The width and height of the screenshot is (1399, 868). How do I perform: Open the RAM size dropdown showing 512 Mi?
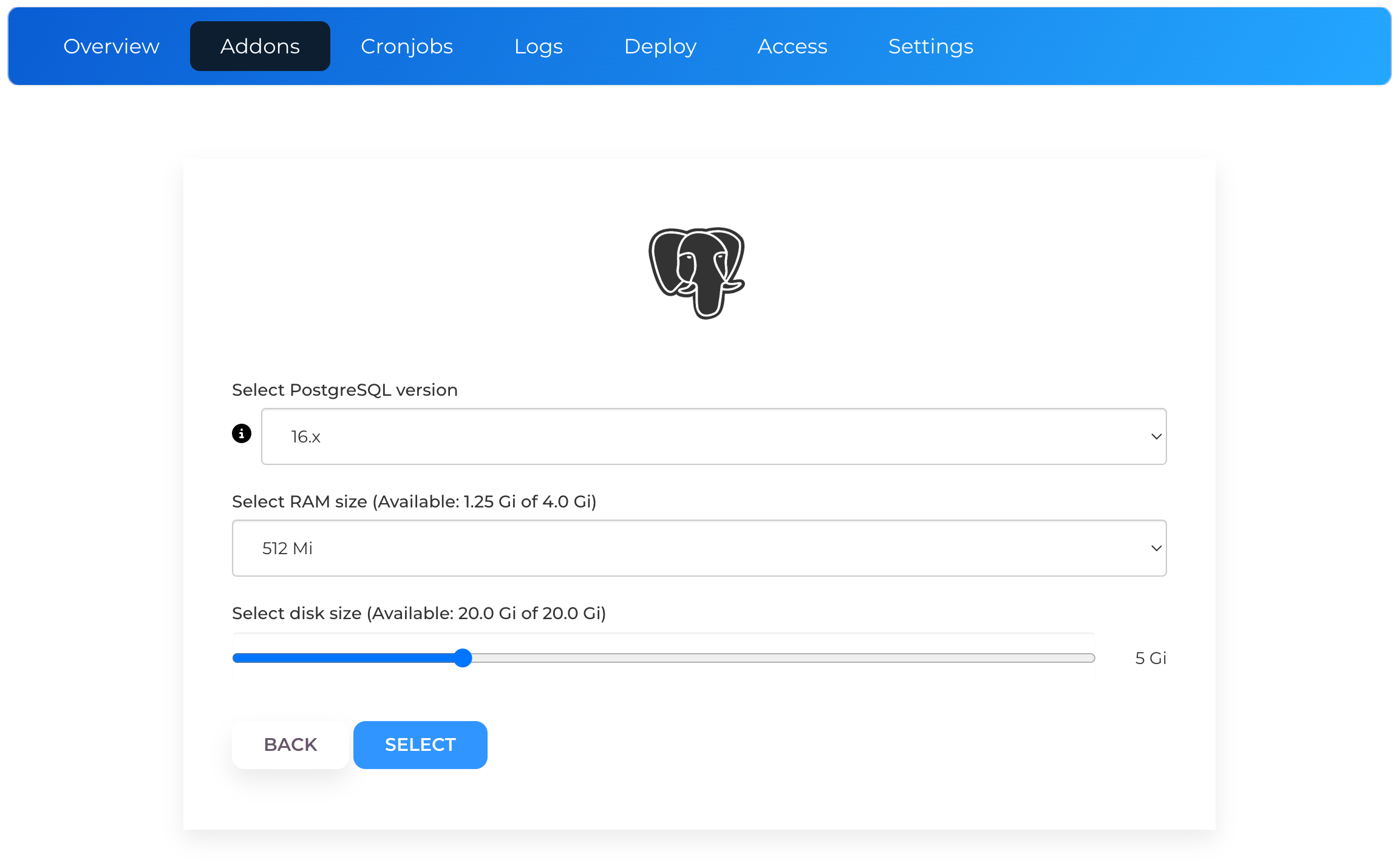coord(699,548)
